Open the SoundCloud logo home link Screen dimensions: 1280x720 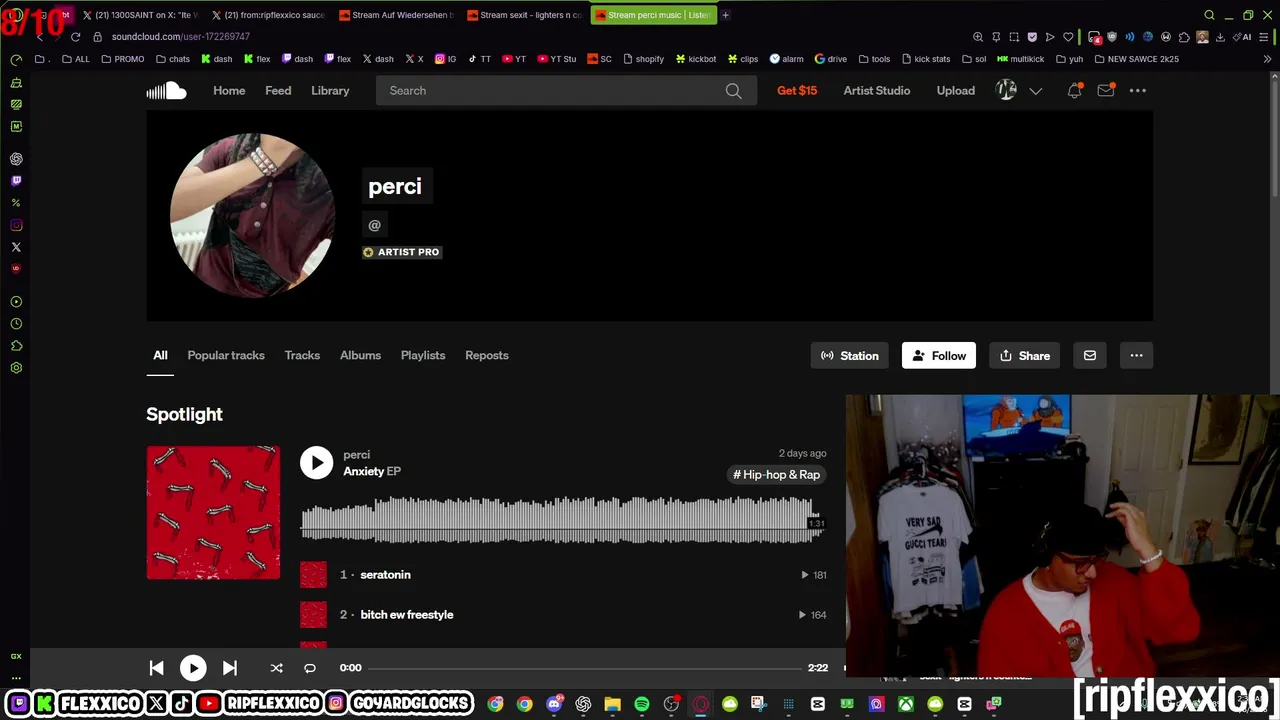point(166,91)
